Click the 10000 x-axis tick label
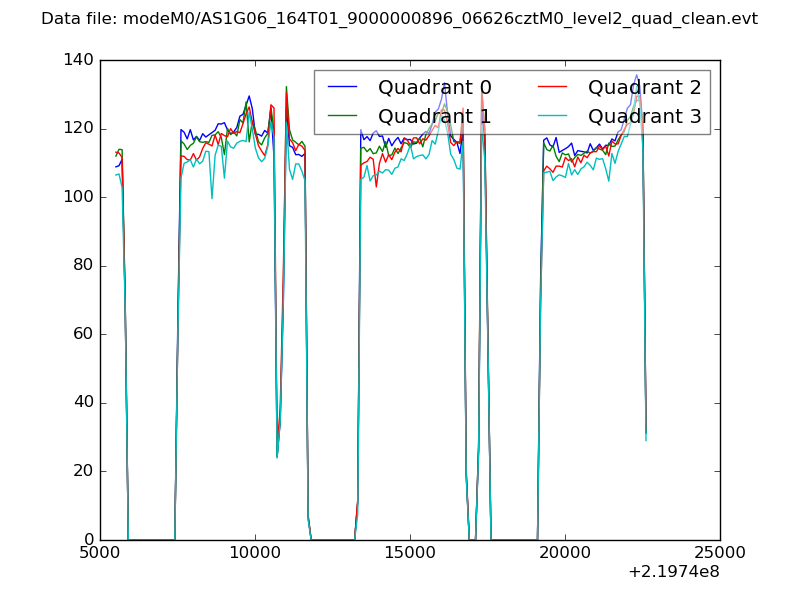 (x=255, y=553)
